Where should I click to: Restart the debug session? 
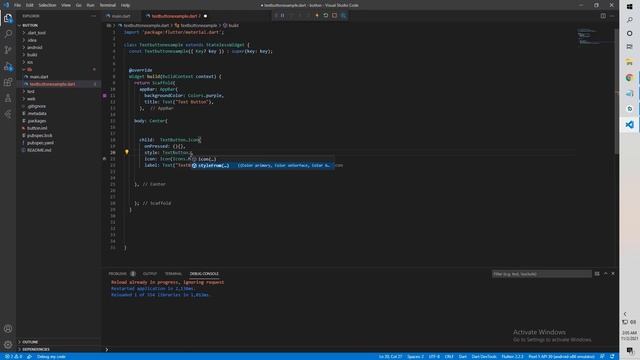pos(326,16)
